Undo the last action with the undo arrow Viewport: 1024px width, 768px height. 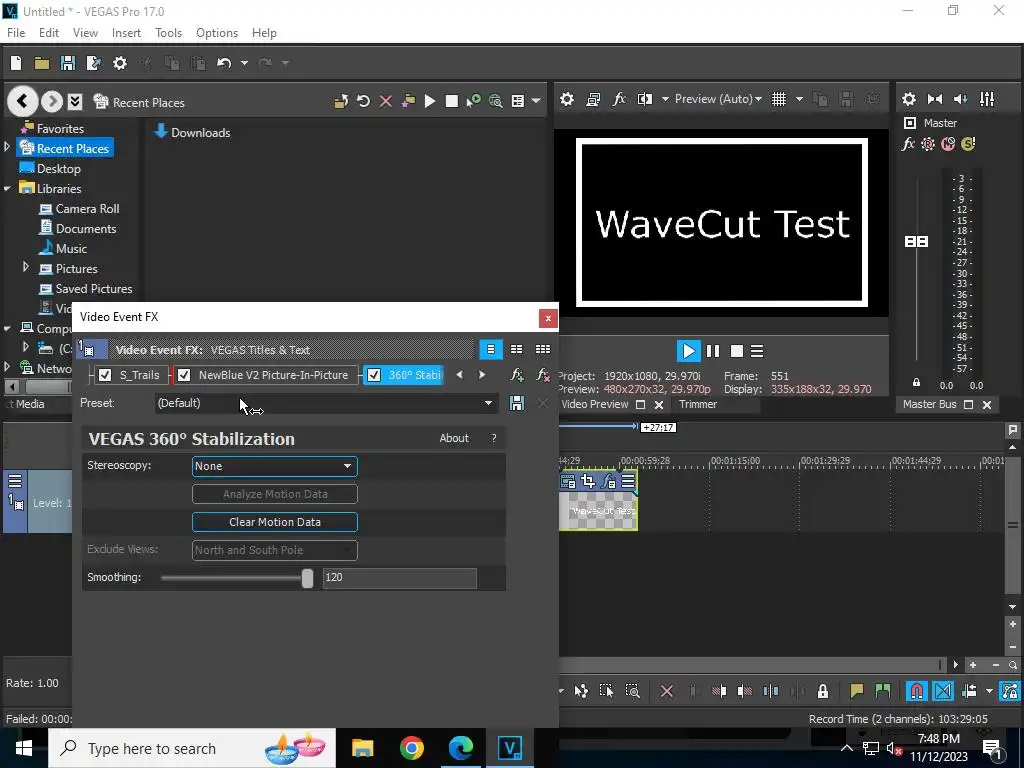(x=224, y=63)
